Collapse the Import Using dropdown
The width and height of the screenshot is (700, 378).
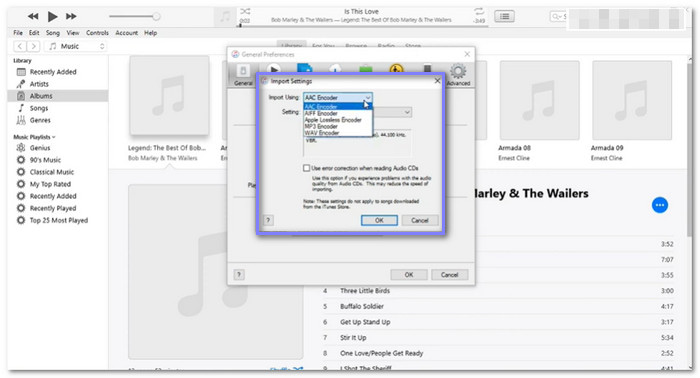[338, 97]
